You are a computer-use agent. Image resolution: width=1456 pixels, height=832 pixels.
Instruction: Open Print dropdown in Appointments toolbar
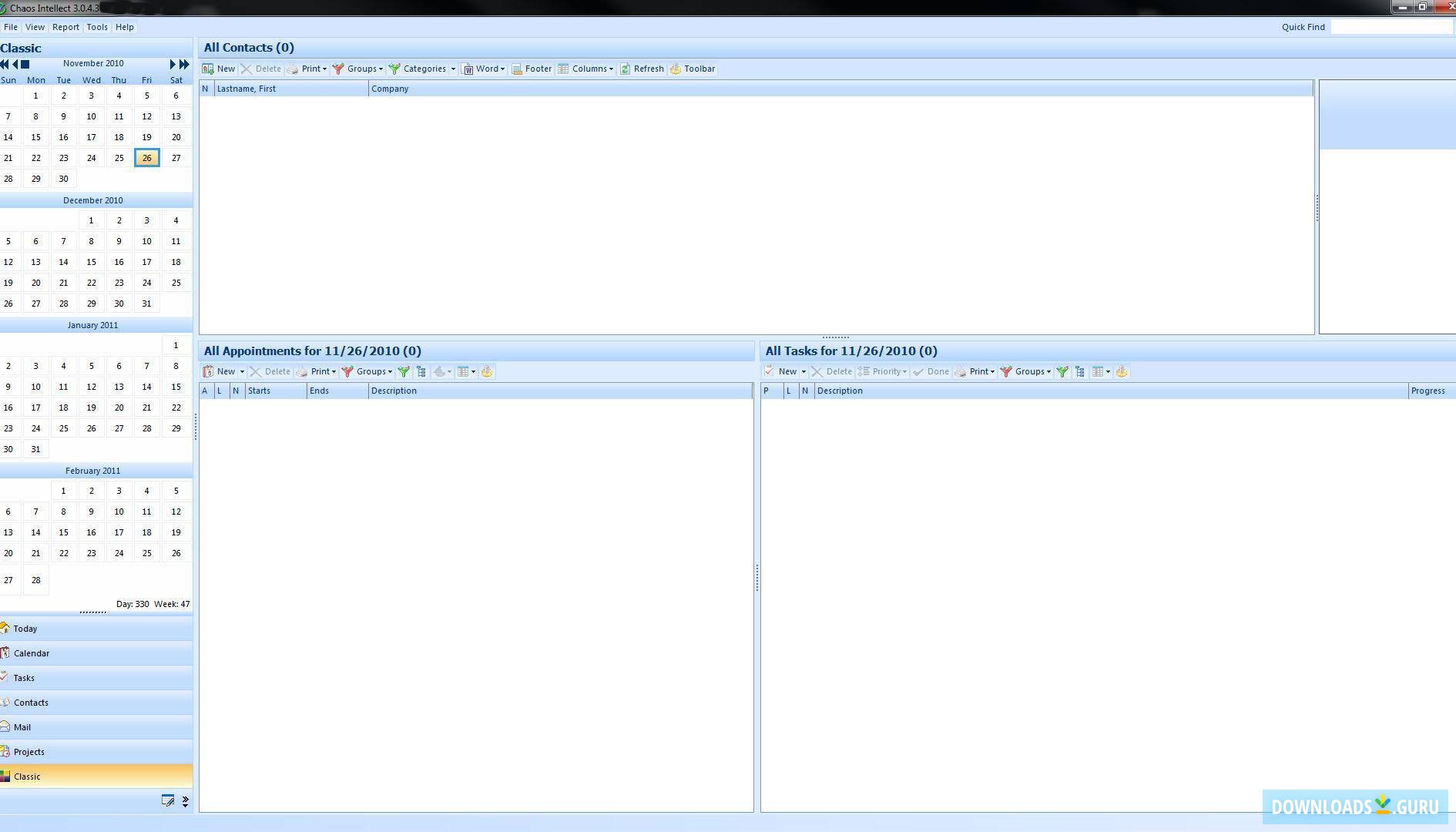coord(317,371)
